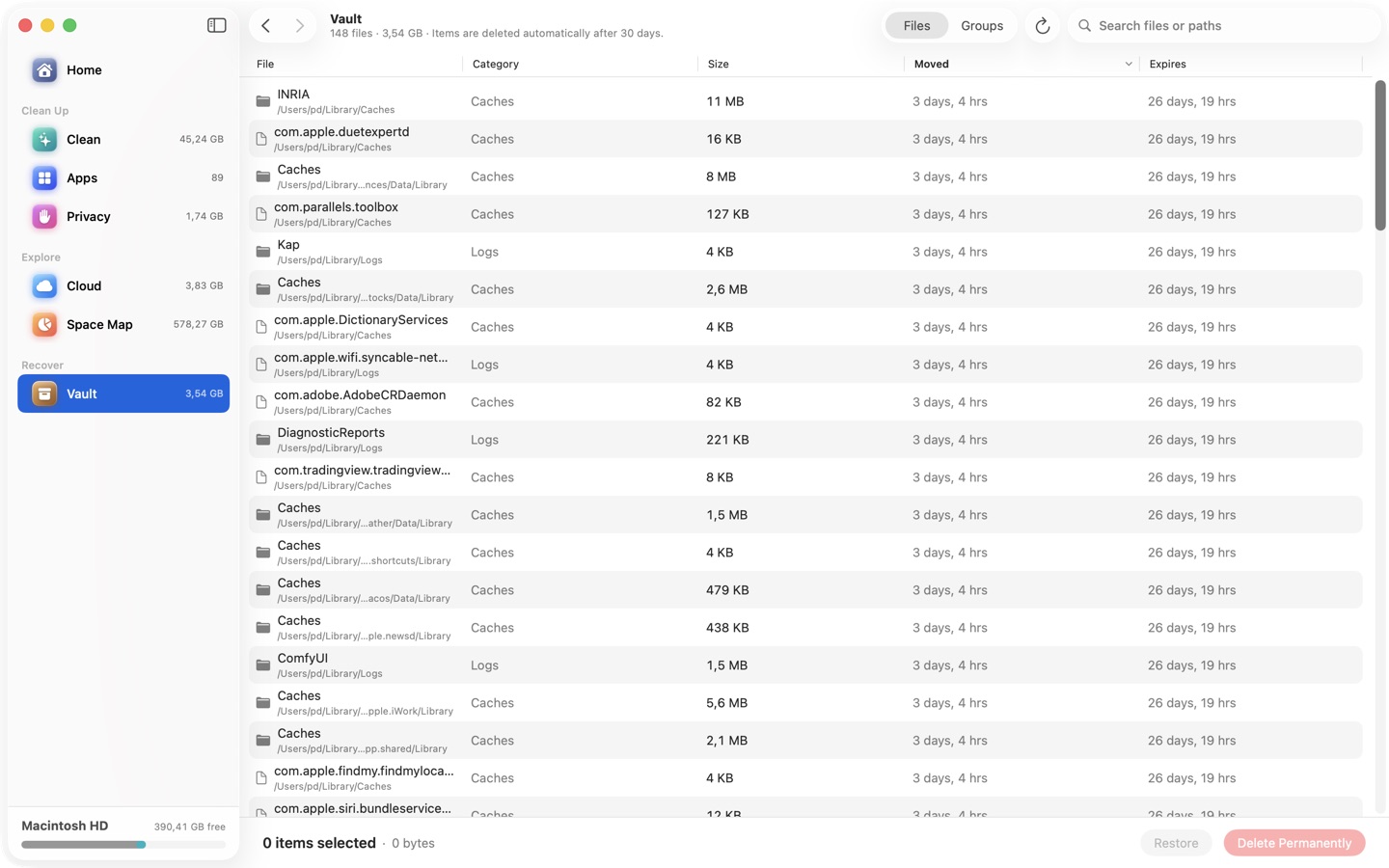Click the Privacy hand icon

(x=44, y=216)
